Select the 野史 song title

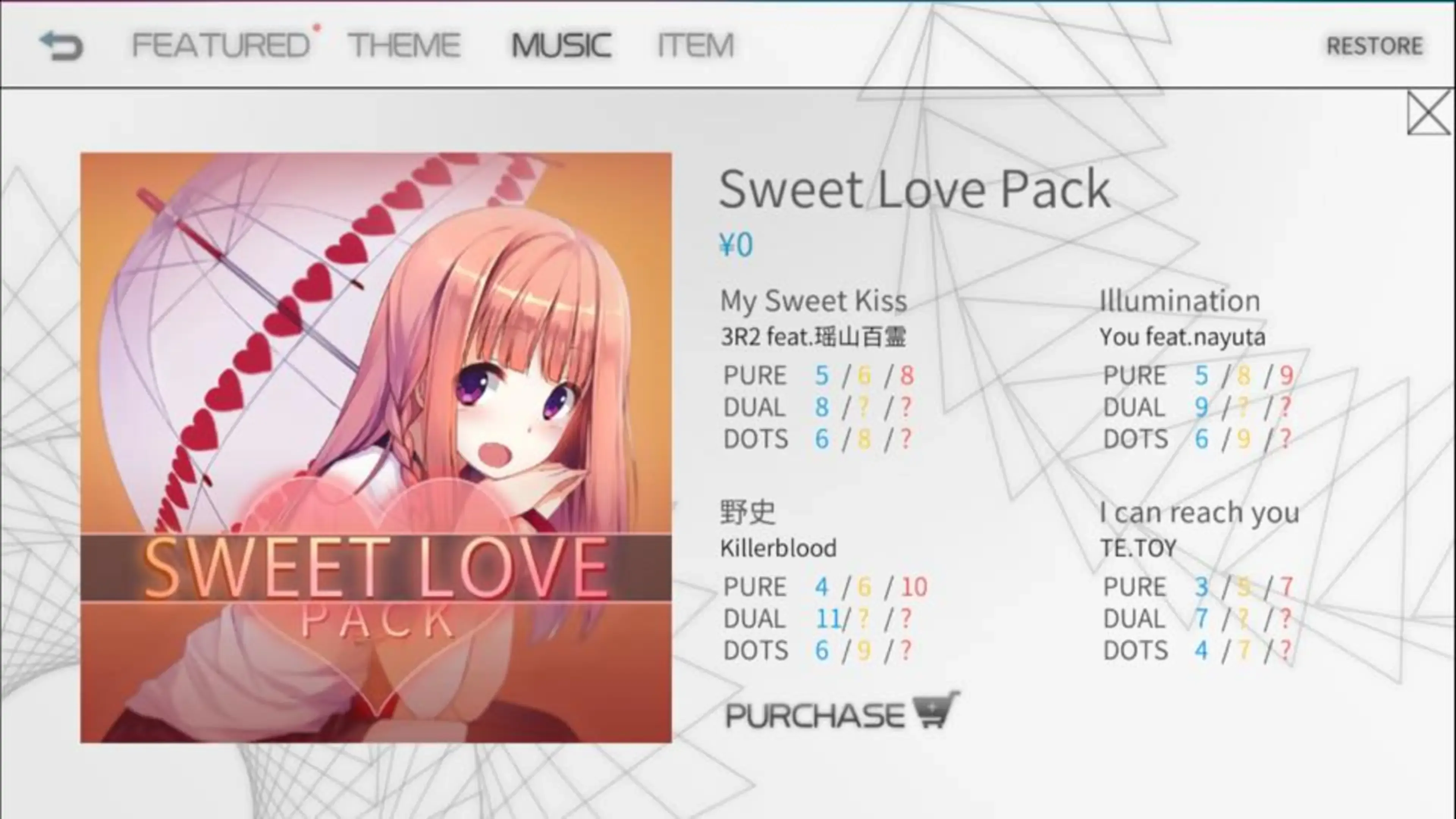coord(747,512)
